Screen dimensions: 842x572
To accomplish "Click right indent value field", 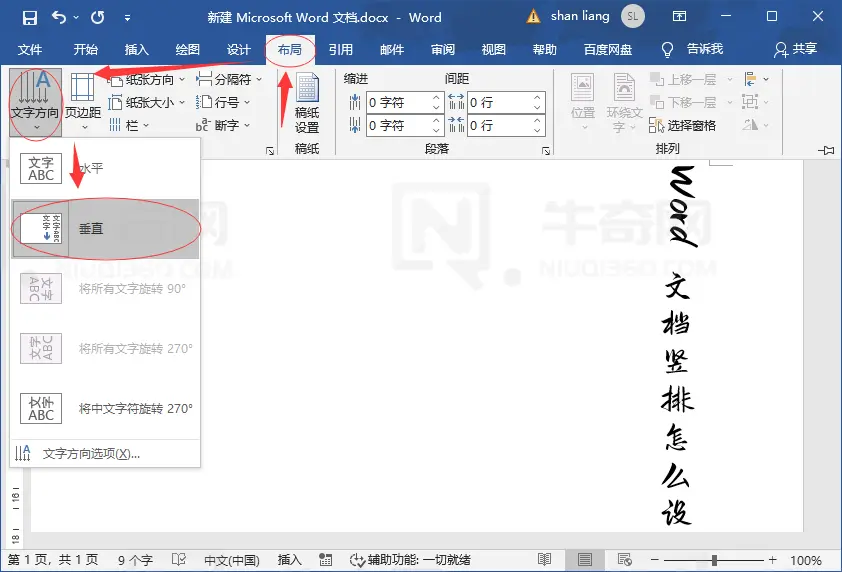I will coord(398,125).
